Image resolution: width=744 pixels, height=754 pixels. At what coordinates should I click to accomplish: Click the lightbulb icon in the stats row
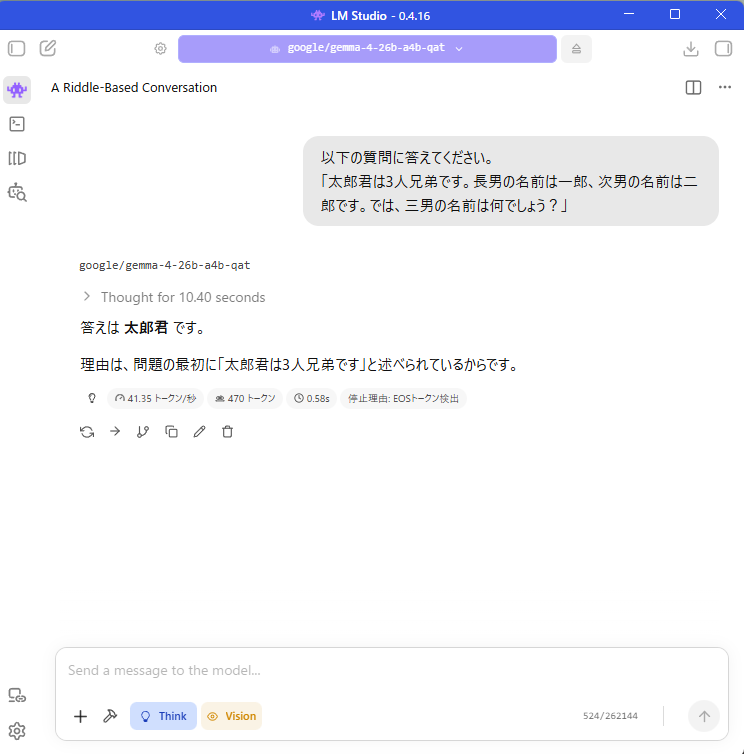coord(92,398)
